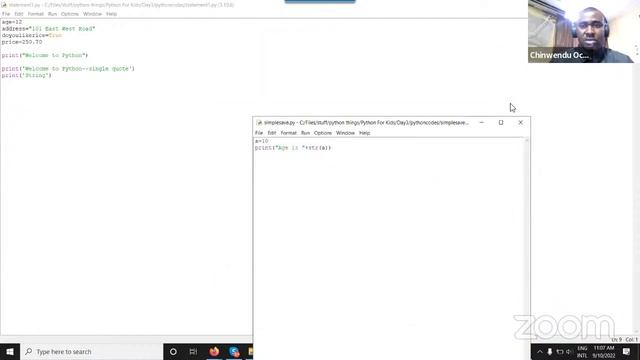Open File menu in statement1.py window
Viewport: 640px width, 360px height.
coord(6,14)
